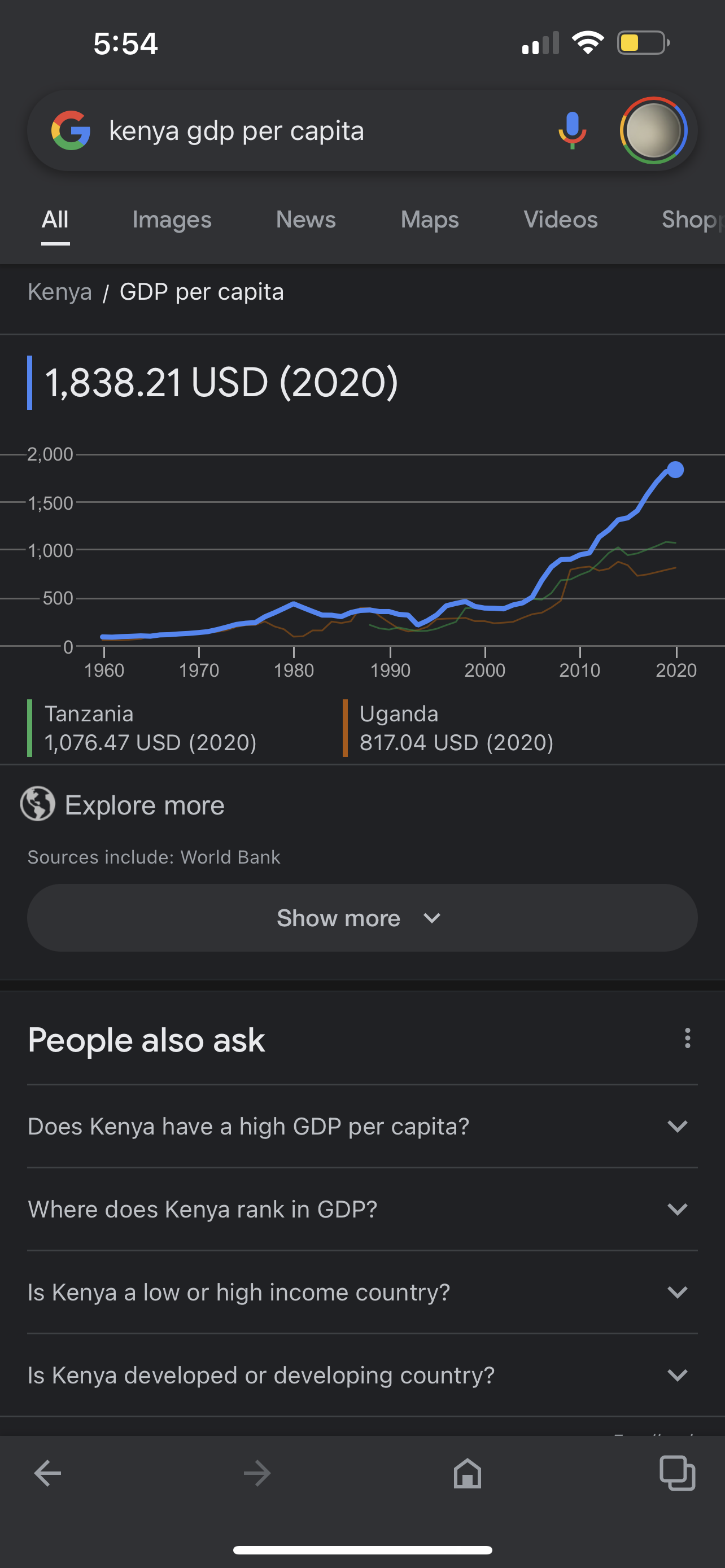Open the People also ask options menu

(687, 1039)
